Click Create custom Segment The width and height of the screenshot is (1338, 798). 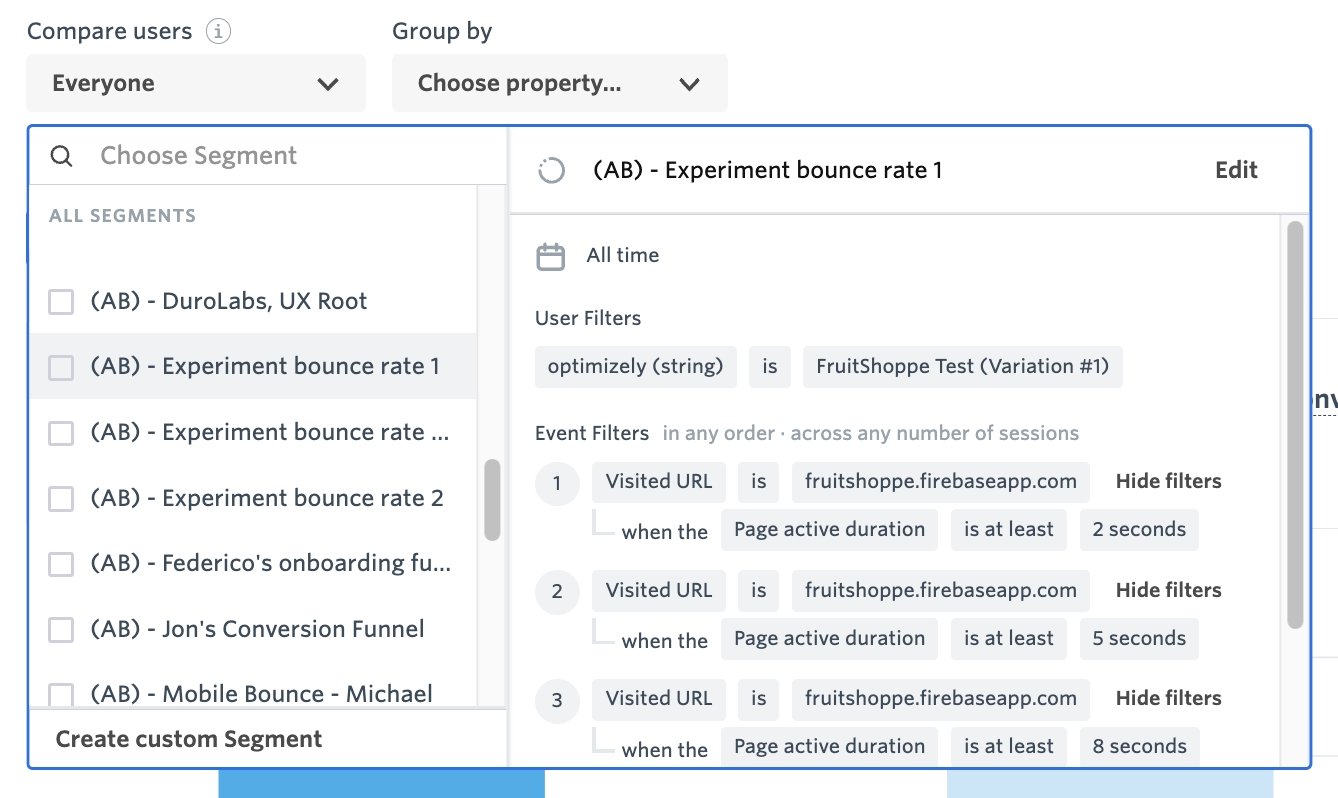[x=189, y=739]
